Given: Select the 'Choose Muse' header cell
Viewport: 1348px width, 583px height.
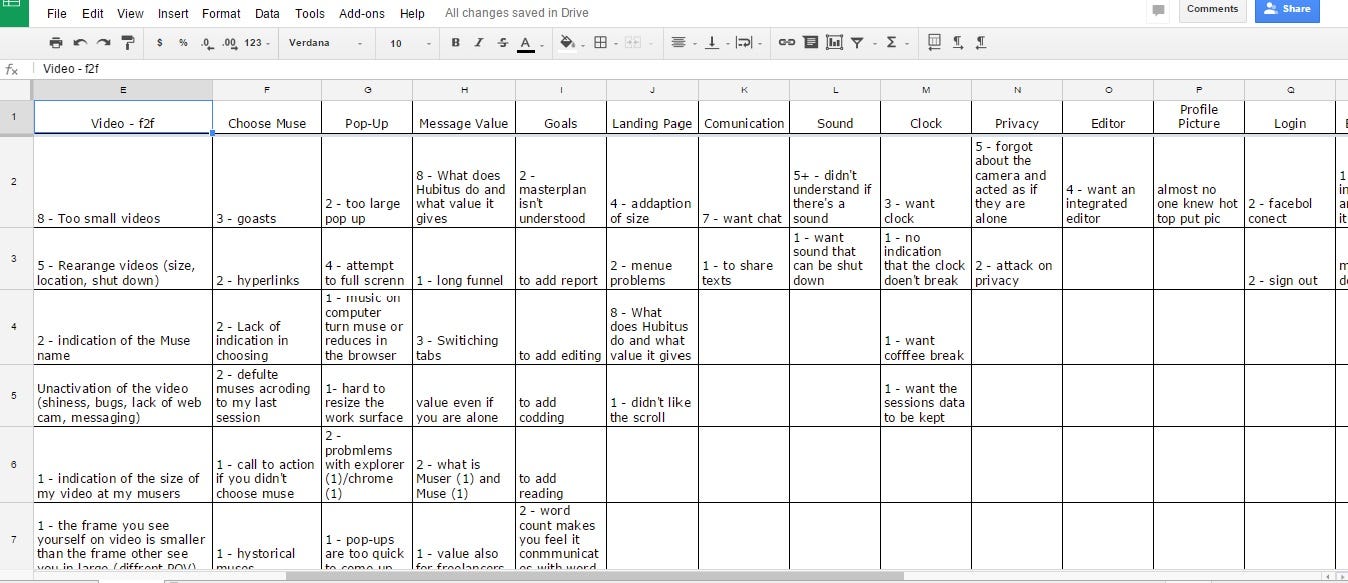Looking at the screenshot, I should (x=267, y=117).
